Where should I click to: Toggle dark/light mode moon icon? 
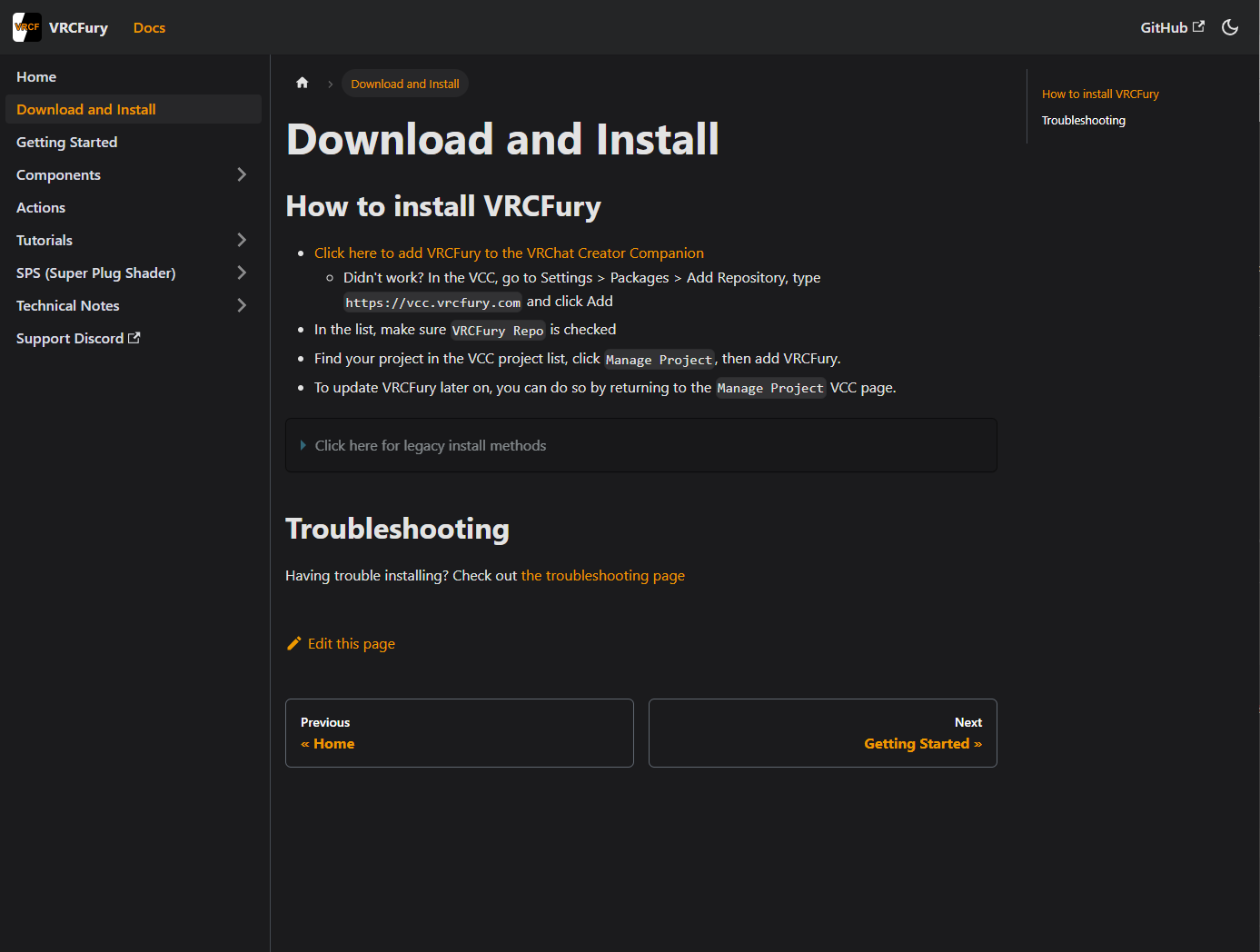coord(1230,27)
